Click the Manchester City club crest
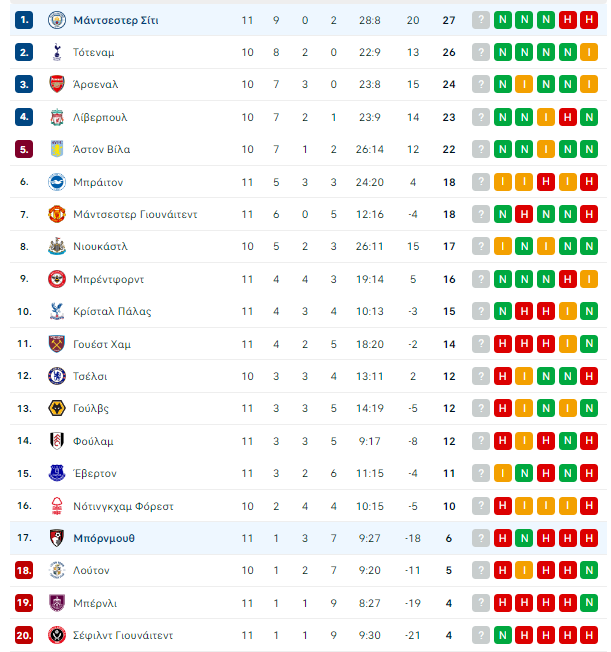Viewport: 611px width, 652px height. pos(57,20)
